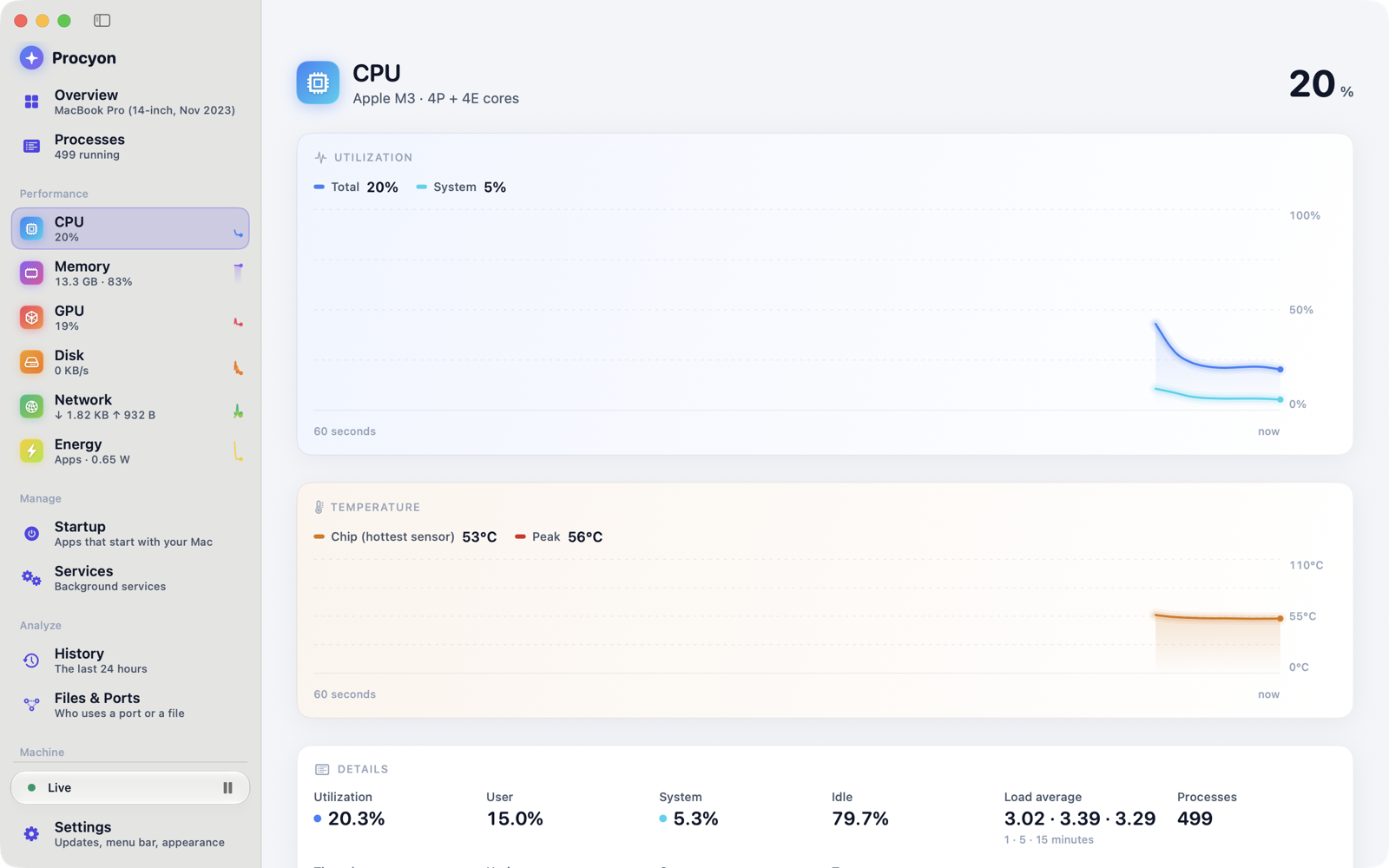This screenshot has height=868, width=1389.
Task: Click the temperature graph current data point
Action: [1280, 618]
